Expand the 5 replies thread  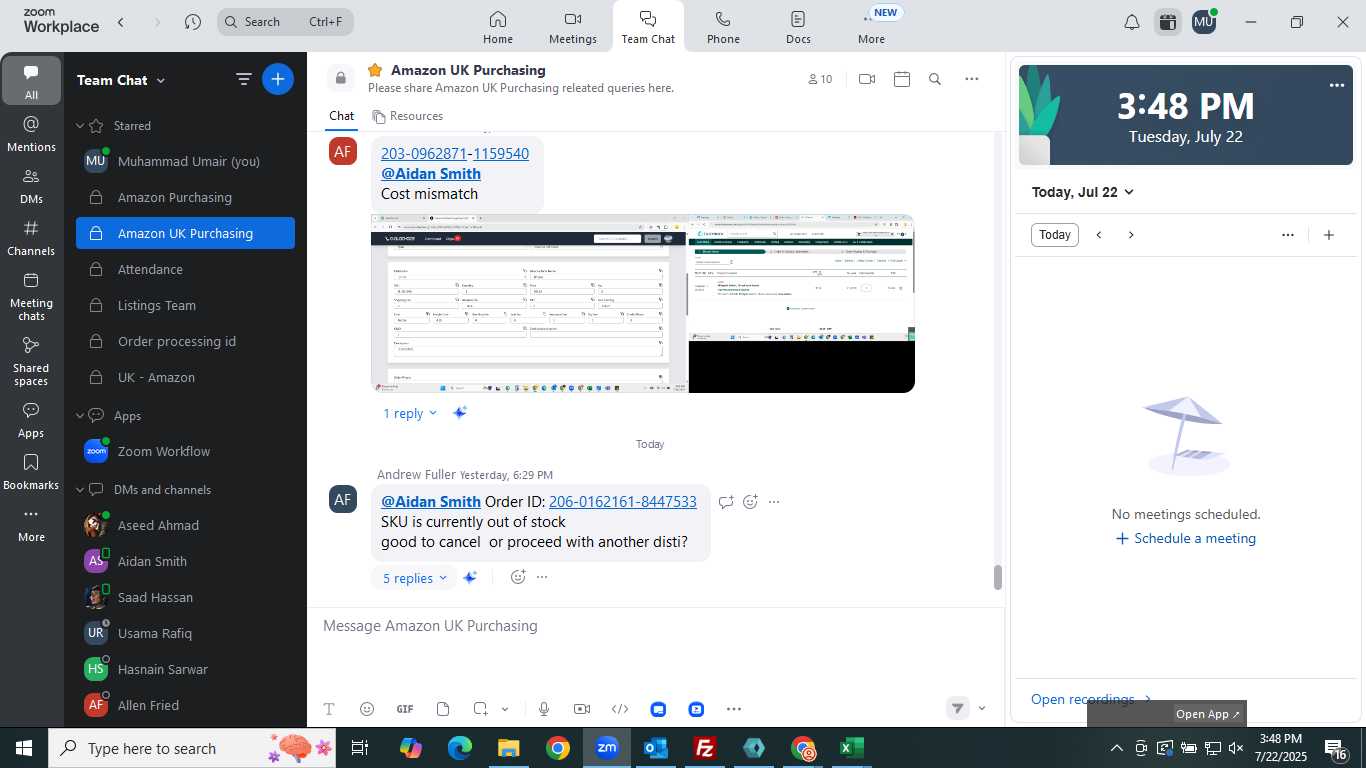(414, 578)
